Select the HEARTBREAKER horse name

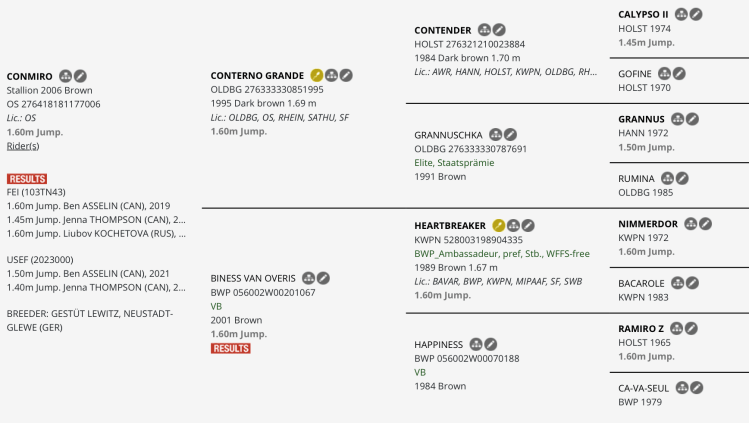pyautogui.click(x=450, y=227)
